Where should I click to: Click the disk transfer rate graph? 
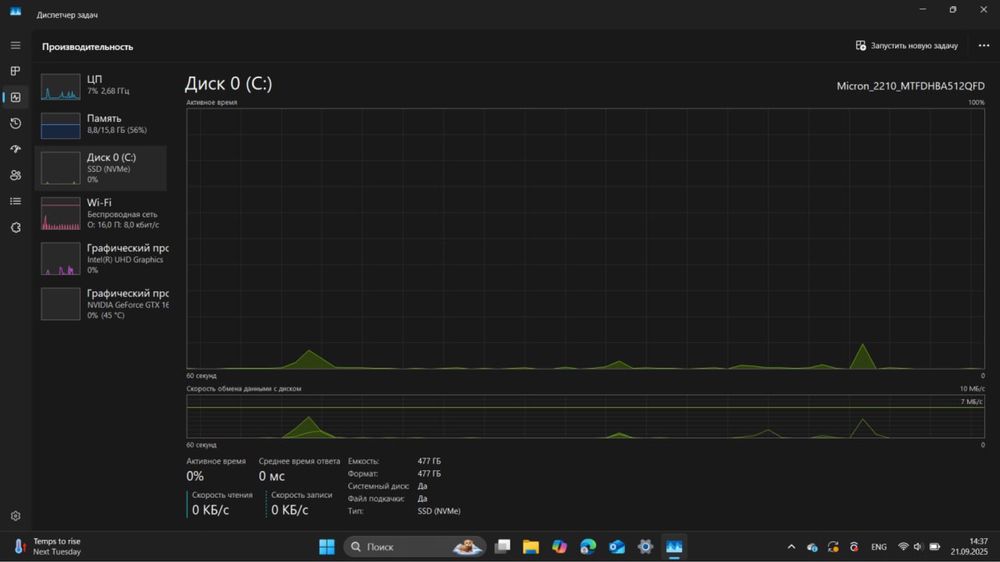[x=585, y=416]
